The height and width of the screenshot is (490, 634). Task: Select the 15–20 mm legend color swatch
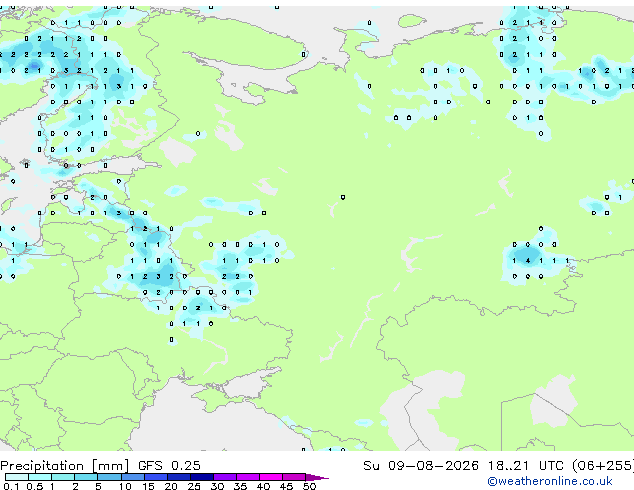pos(155,477)
